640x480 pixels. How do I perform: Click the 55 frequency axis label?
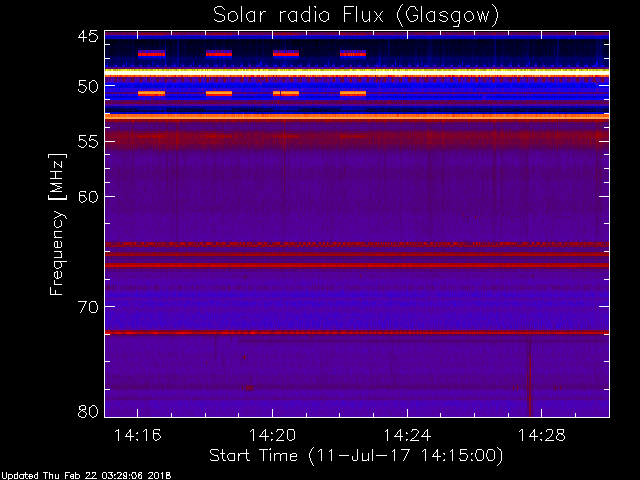click(88, 142)
